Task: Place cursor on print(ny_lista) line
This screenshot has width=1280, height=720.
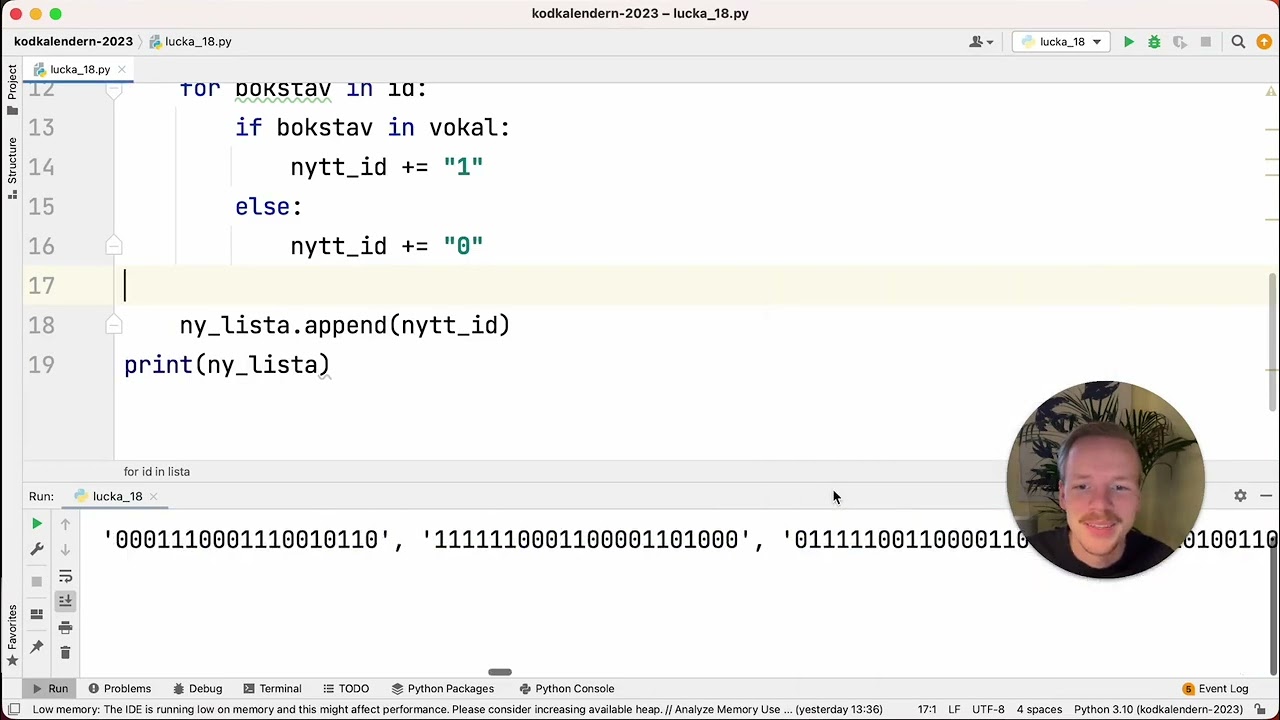Action: click(227, 365)
